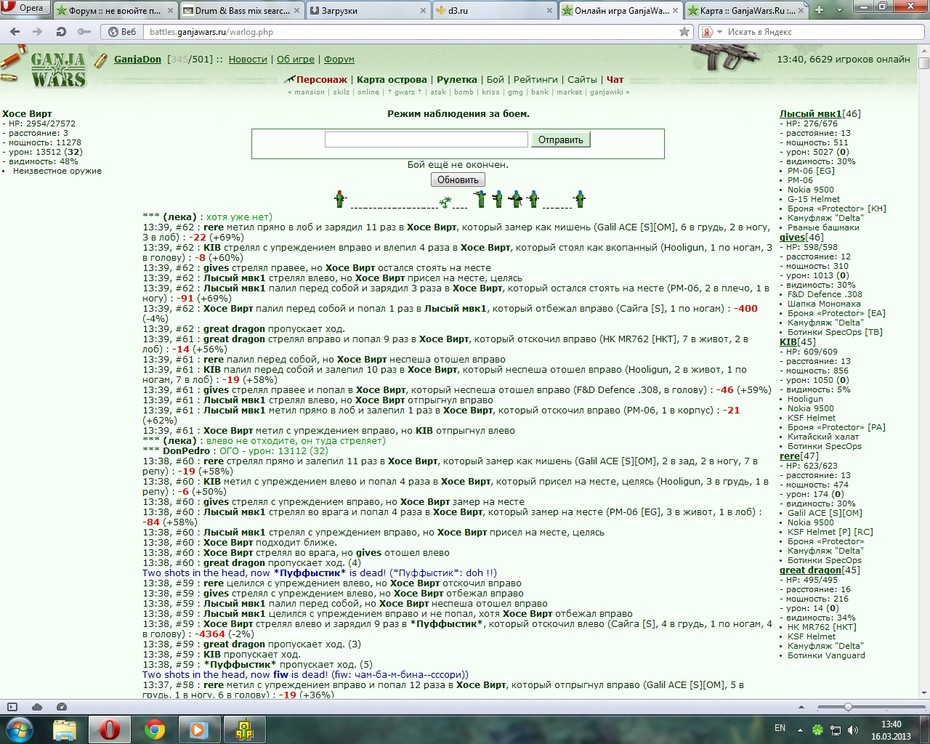Open the Персонаж menu item
Screen dimensions: 930x744
click(321, 80)
